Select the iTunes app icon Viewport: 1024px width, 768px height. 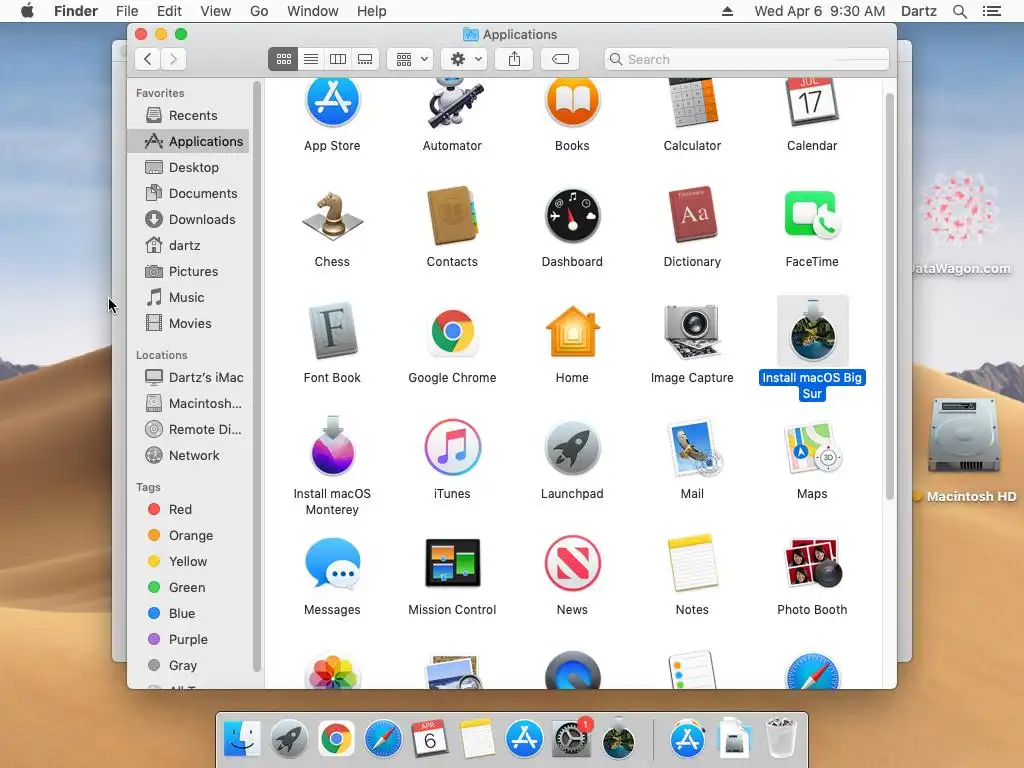[x=452, y=447]
